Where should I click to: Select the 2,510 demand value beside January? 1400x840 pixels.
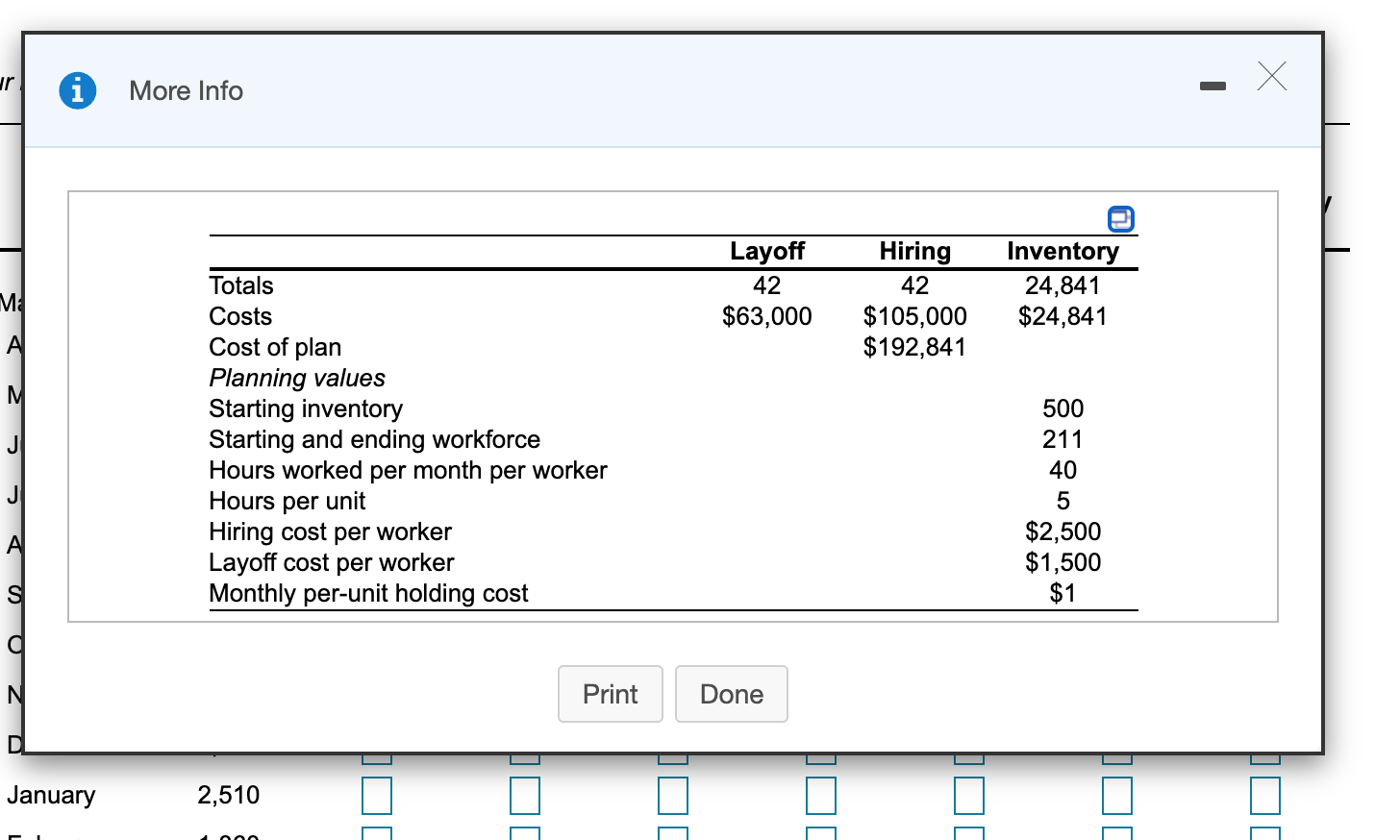pos(228,795)
